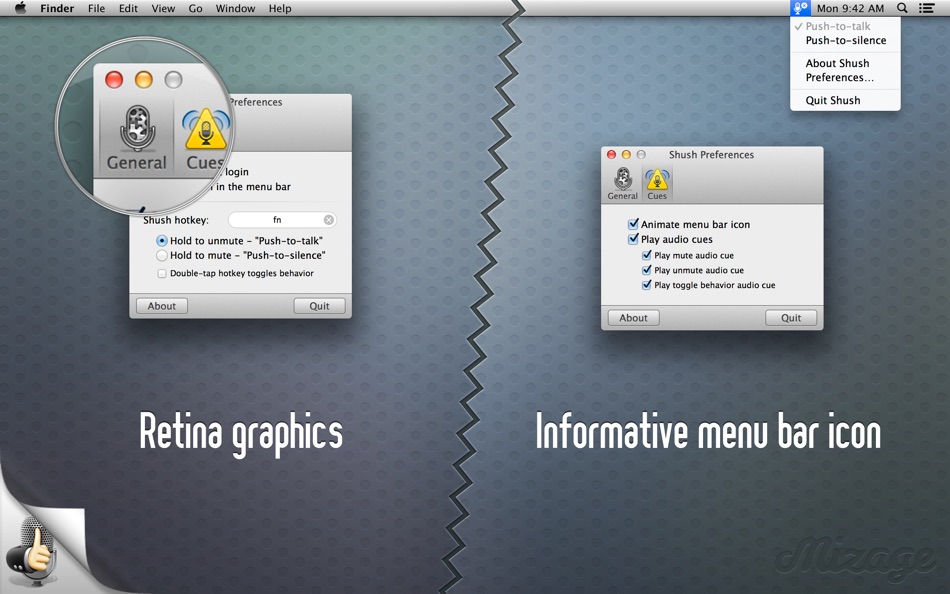
Task: Enable Double-tap hotkey toggles behavior
Action: click(x=162, y=273)
